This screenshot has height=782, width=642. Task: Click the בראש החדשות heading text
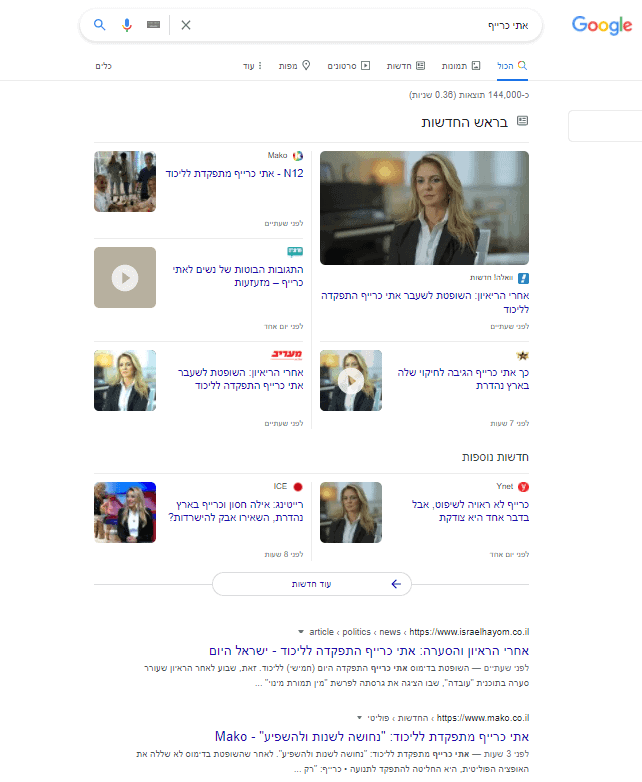[464, 122]
